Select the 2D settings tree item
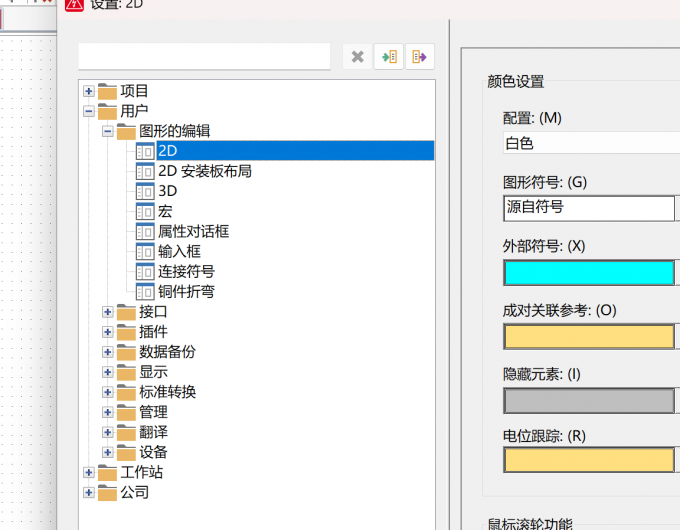Screen dimensions: 680x530 click(x=295, y=150)
